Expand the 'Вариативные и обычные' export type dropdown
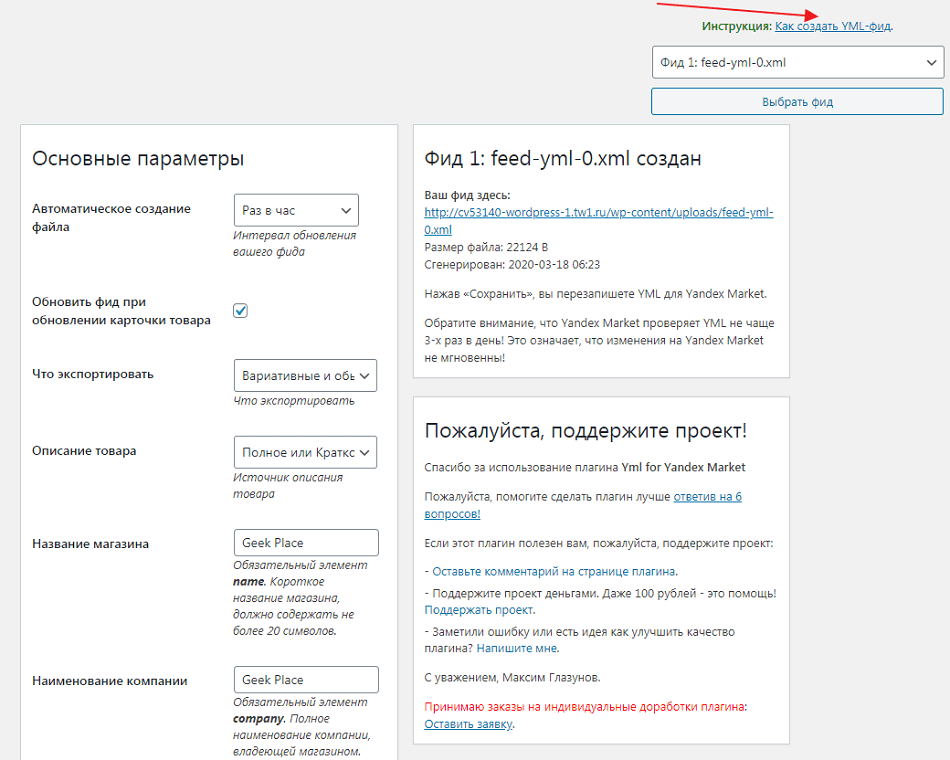Image resolution: width=950 pixels, height=760 pixels. point(305,376)
